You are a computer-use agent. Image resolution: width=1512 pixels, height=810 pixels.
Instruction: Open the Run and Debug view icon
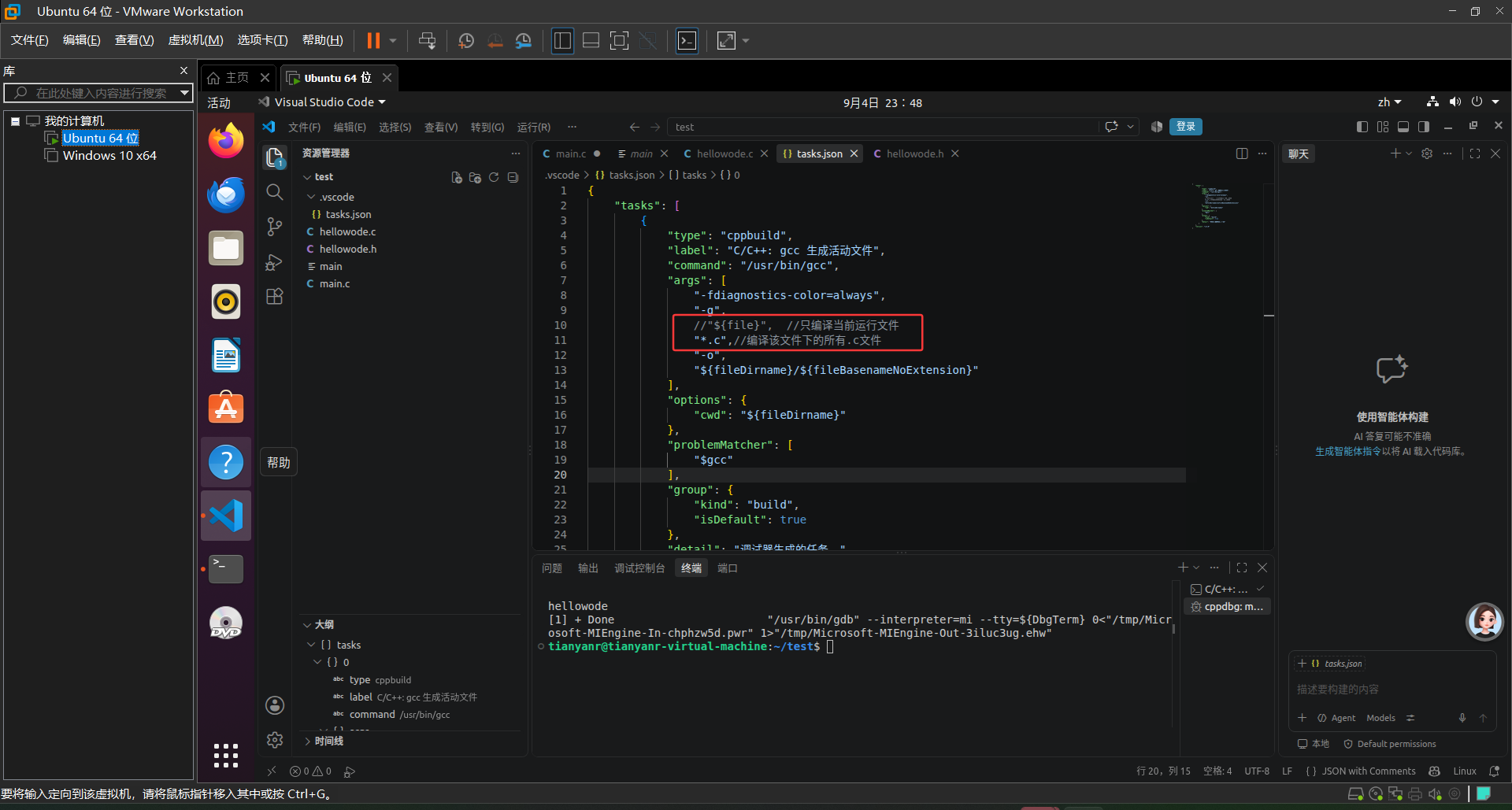(274, 262)
